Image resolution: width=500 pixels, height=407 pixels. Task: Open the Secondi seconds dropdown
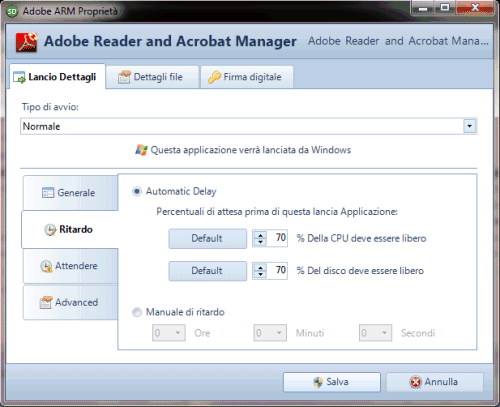click(x=375, y=333)
